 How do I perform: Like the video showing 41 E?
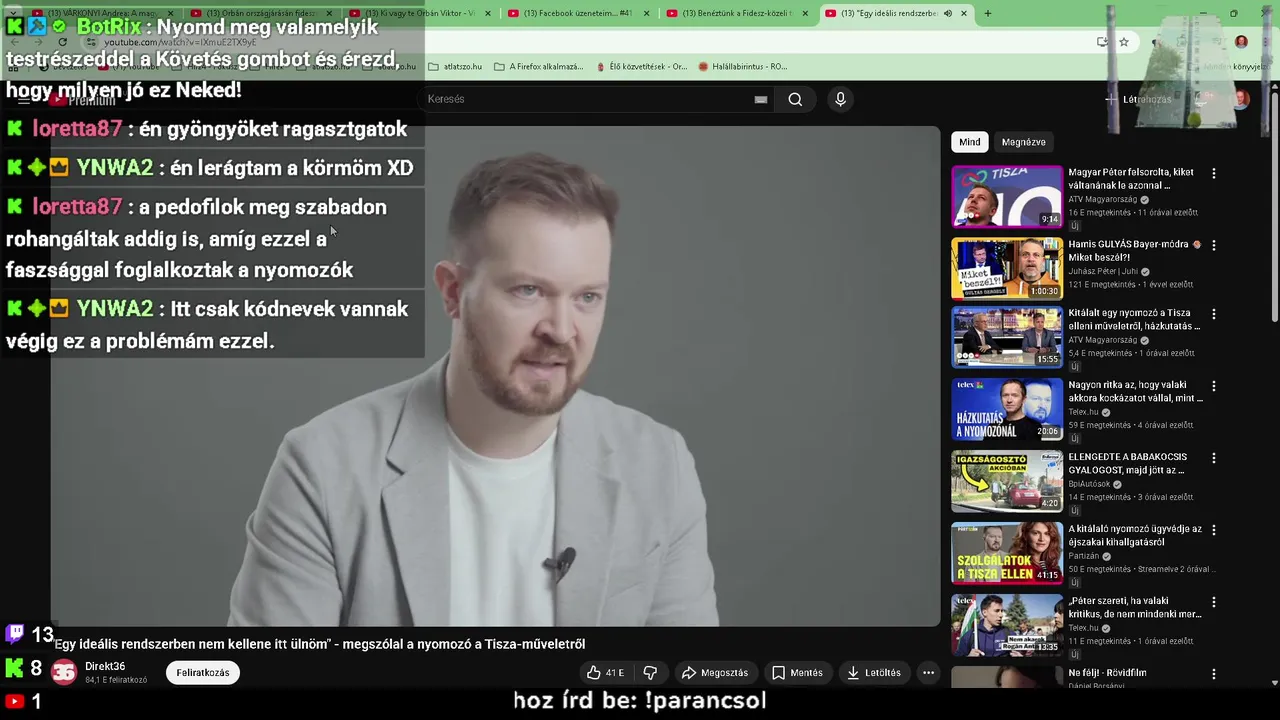tap(606, 673)
